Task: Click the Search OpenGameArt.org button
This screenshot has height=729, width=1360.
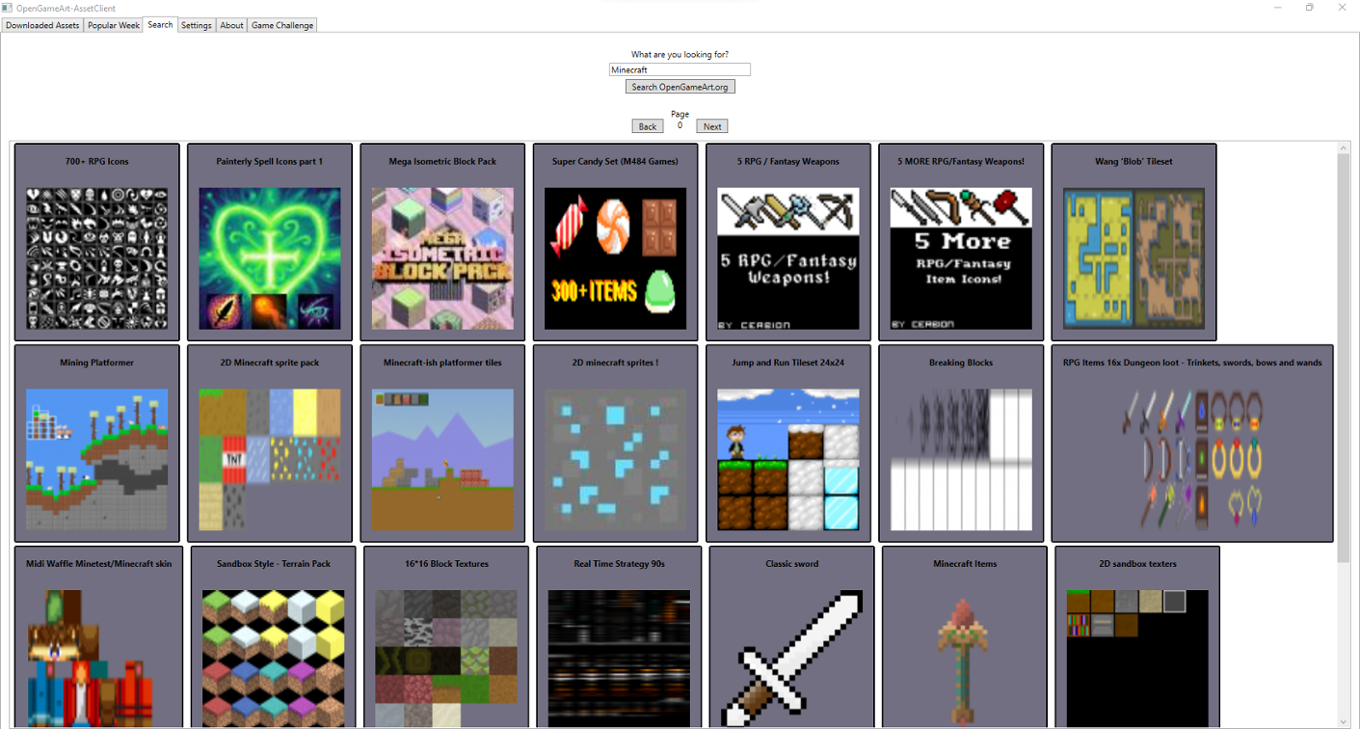Action: 680,86
